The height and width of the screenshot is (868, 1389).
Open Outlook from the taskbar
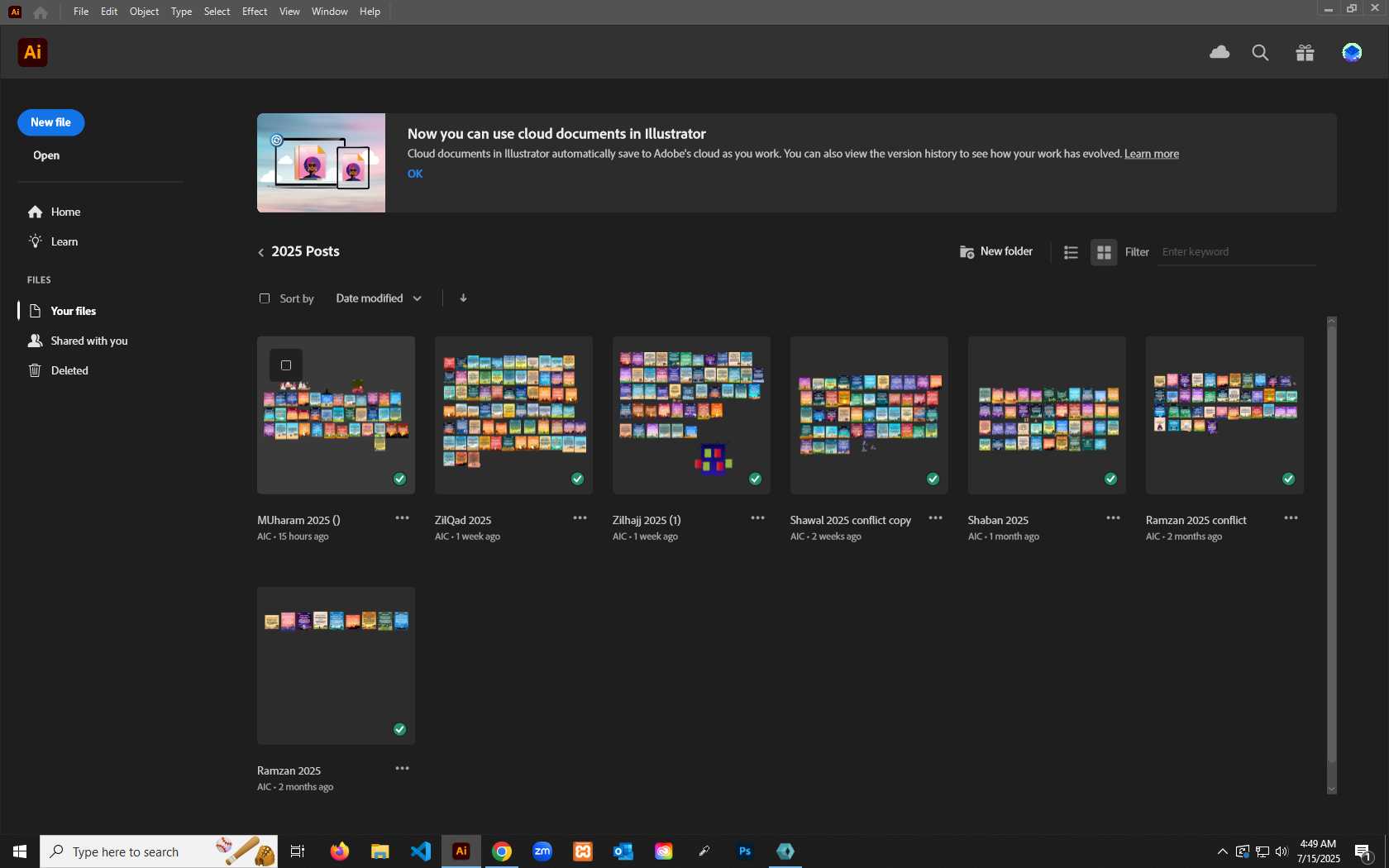pyautogui.click(x=623, y=851)
